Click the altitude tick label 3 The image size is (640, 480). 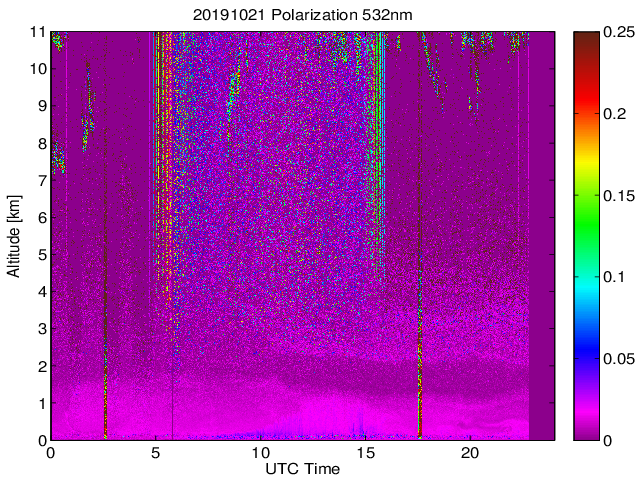pyautogui.click(x=40, y=329)
